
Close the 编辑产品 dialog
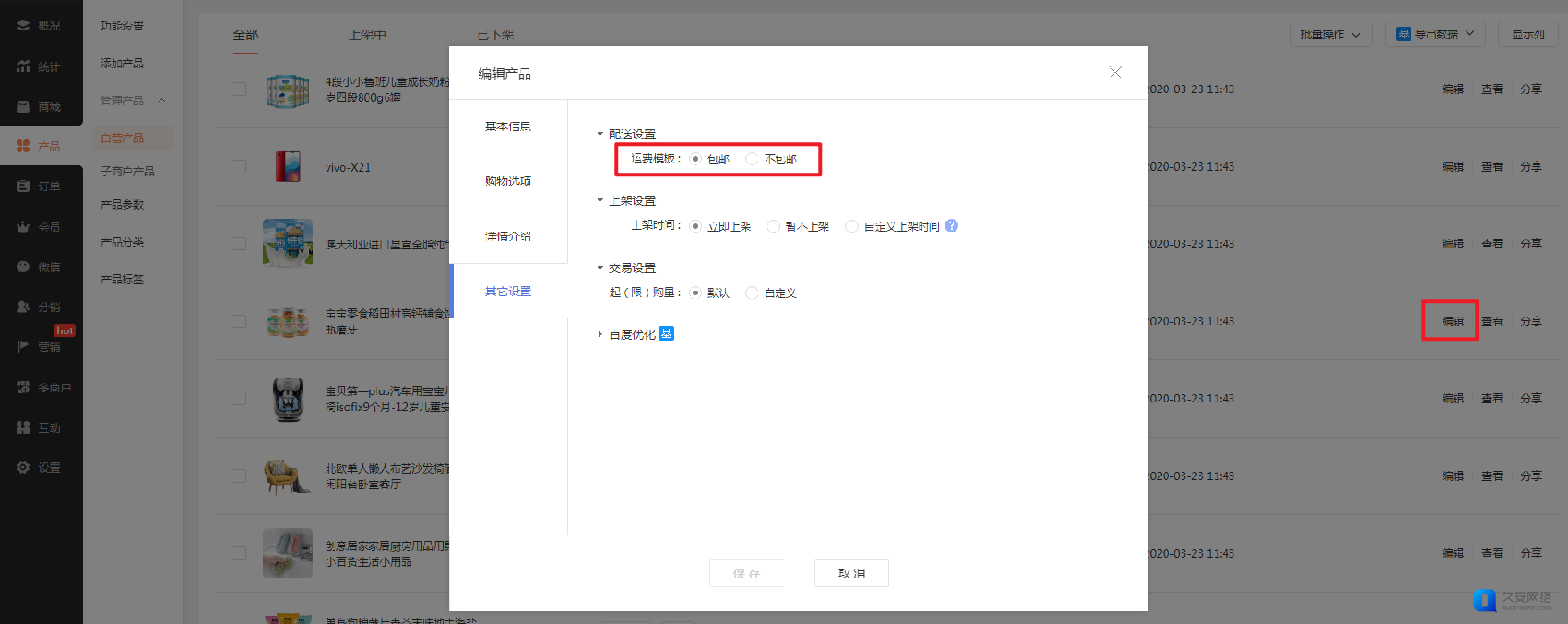pyautogui.click(x=1115, y=73)
